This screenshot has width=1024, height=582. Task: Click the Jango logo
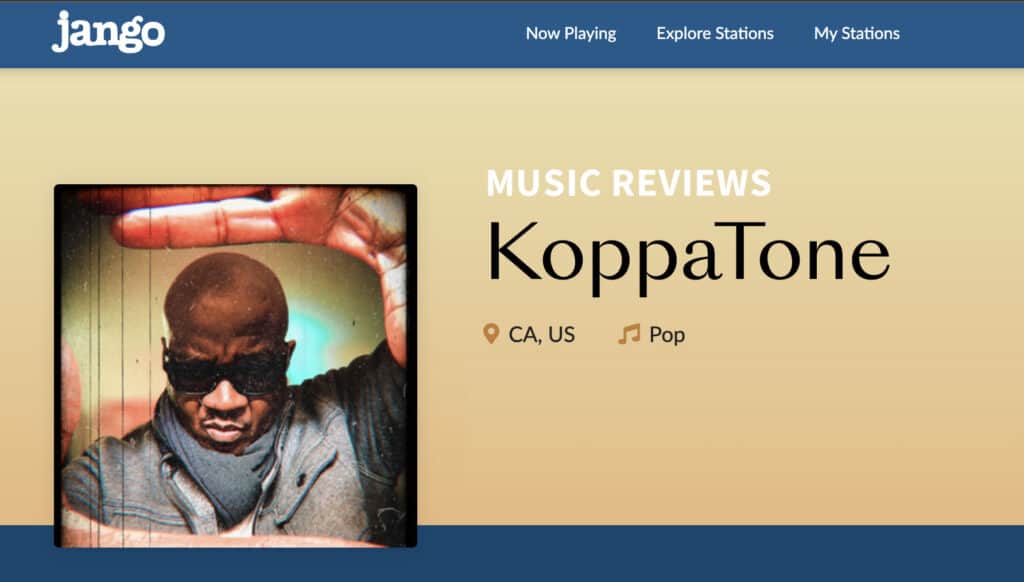108,32
